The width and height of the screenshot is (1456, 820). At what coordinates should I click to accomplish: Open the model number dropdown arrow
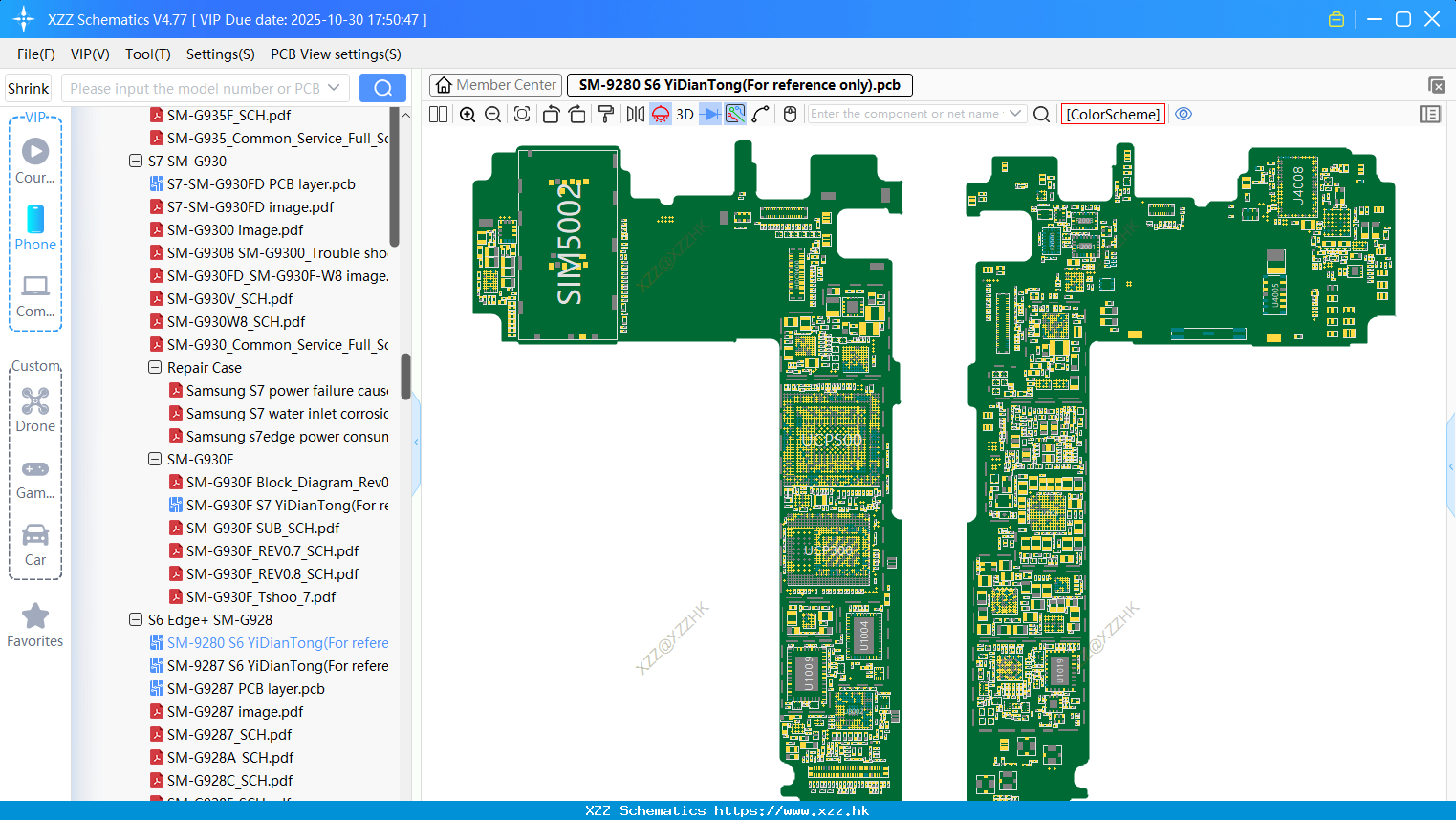point(334,88)
